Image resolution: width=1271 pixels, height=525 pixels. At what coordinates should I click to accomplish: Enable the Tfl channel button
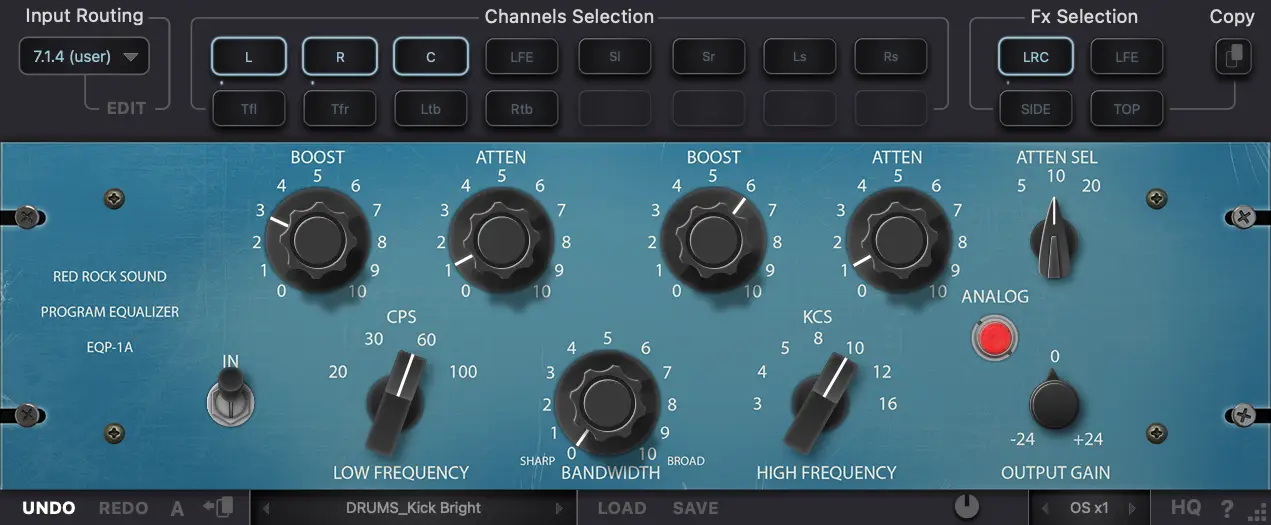point(249,109)
